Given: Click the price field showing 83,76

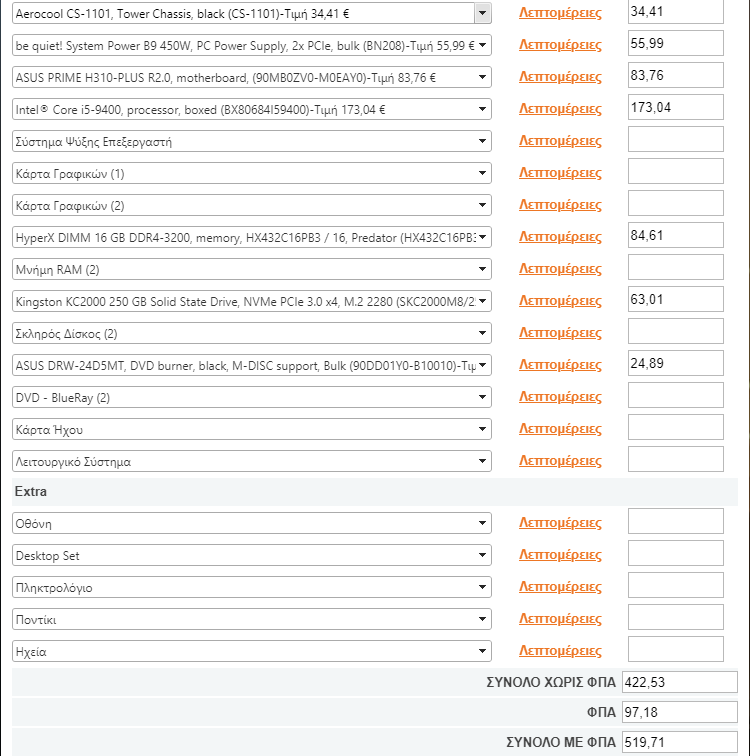Looking at the screenshot, I should 676,75.
